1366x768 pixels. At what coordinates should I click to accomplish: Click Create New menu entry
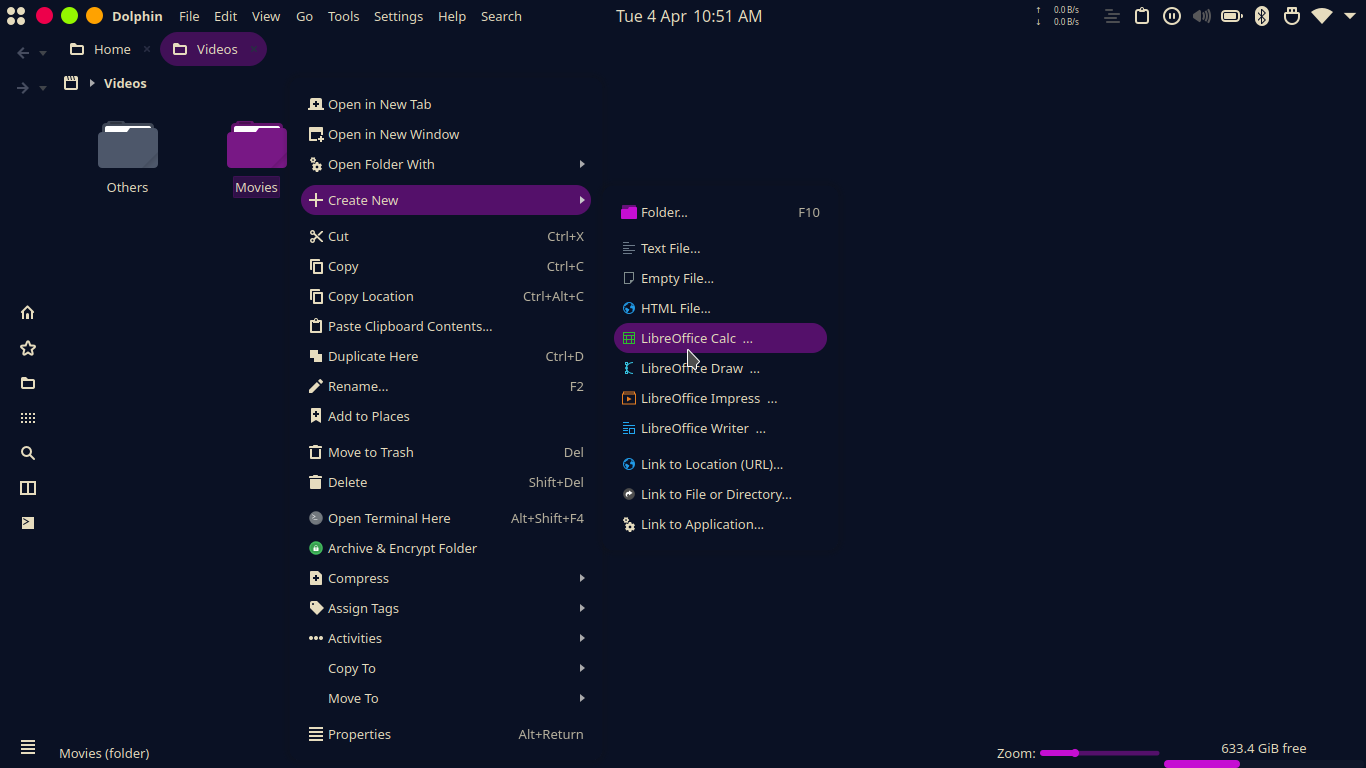click(x=446, y=200)
